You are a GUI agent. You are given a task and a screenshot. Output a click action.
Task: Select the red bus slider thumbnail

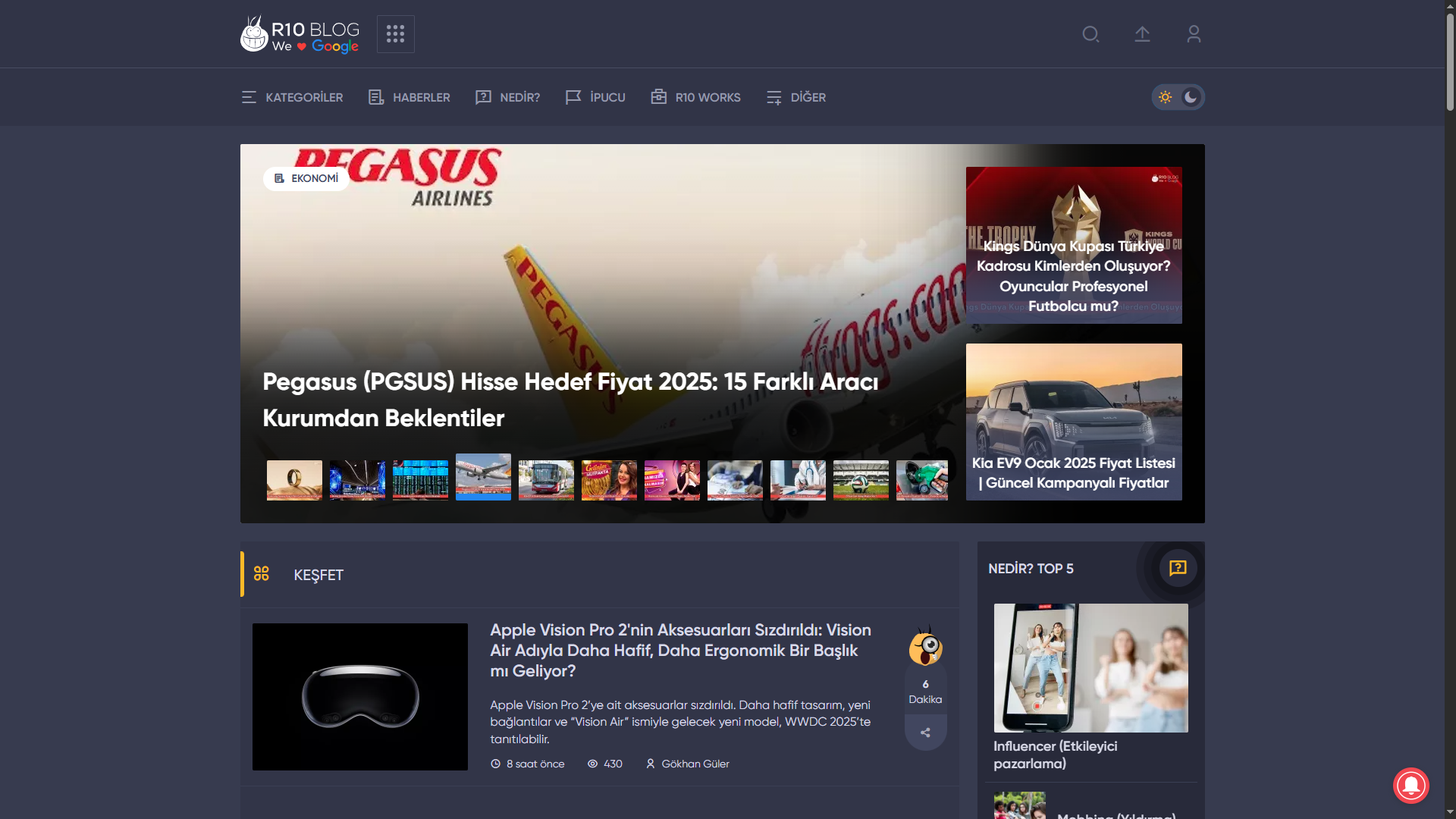pos(546,480)
